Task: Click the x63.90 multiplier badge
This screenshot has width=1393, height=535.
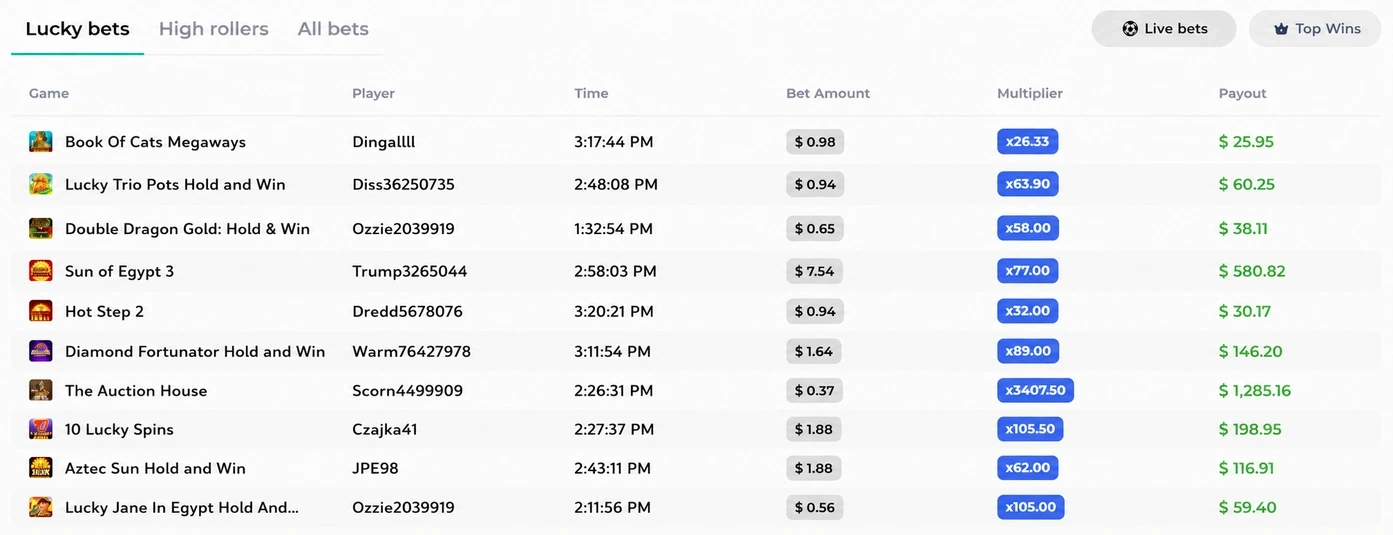Action: pos(1027,184)
